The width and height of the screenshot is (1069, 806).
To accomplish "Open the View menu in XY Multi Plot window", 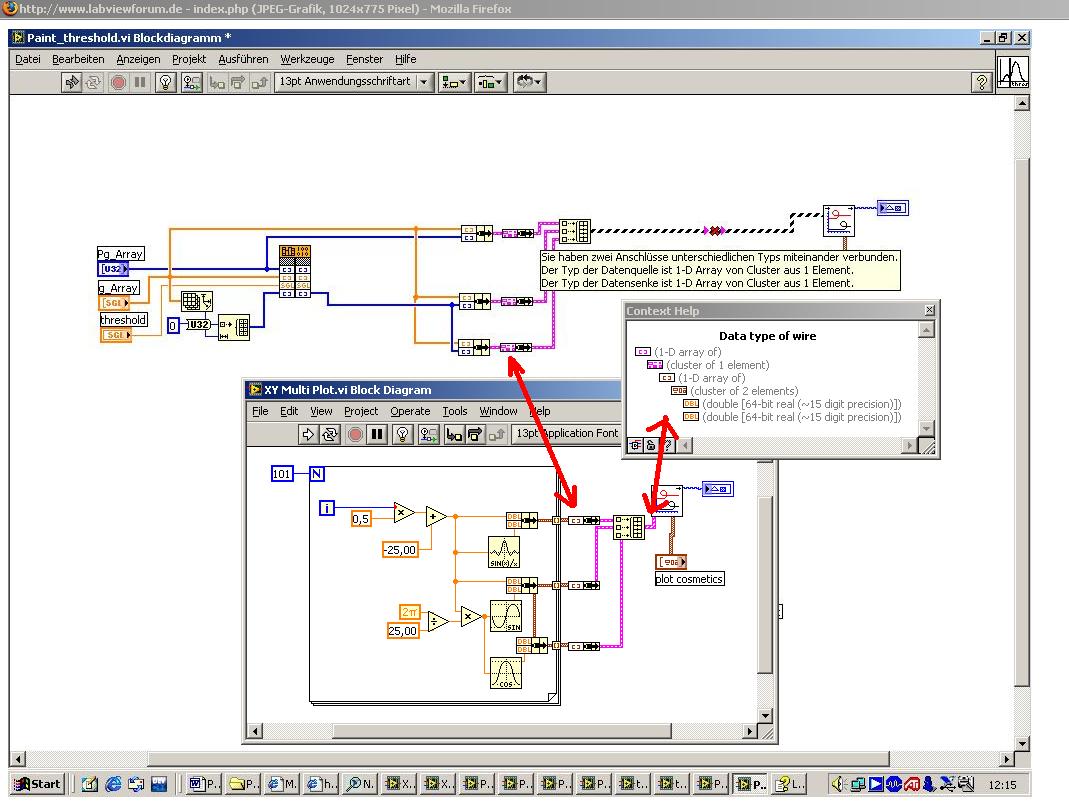I will (321, 411).
